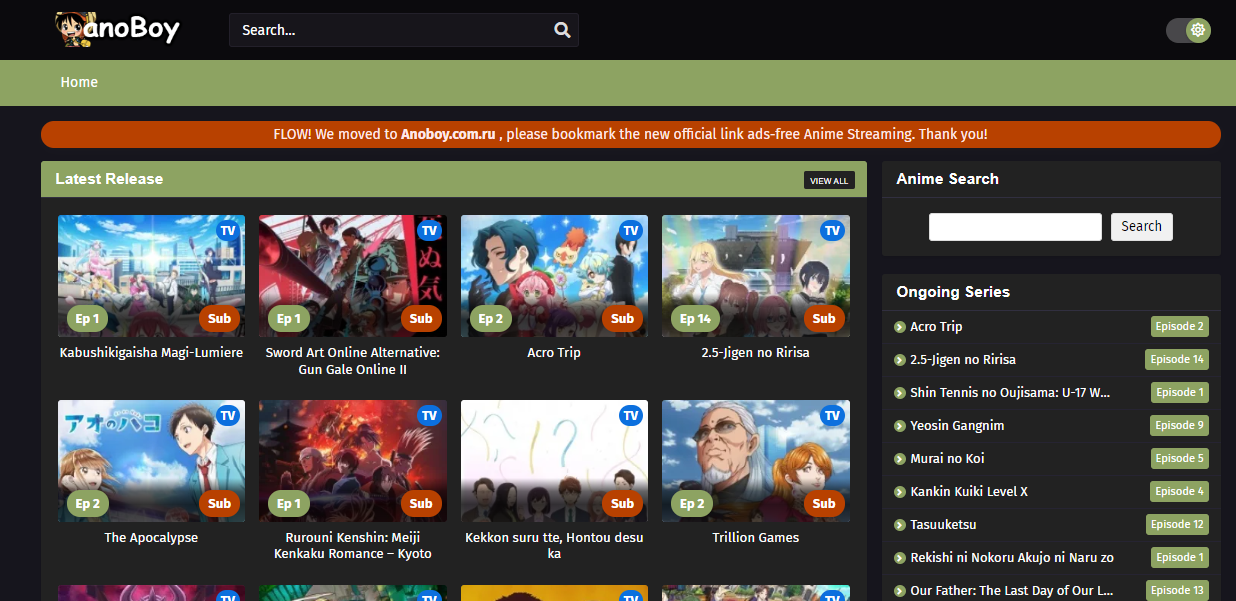Viewport: 1236px width, 601px height.
Task: Click Sub badge on The Apocalypse card
Action: pyautogui.click(x=220, y=504)
